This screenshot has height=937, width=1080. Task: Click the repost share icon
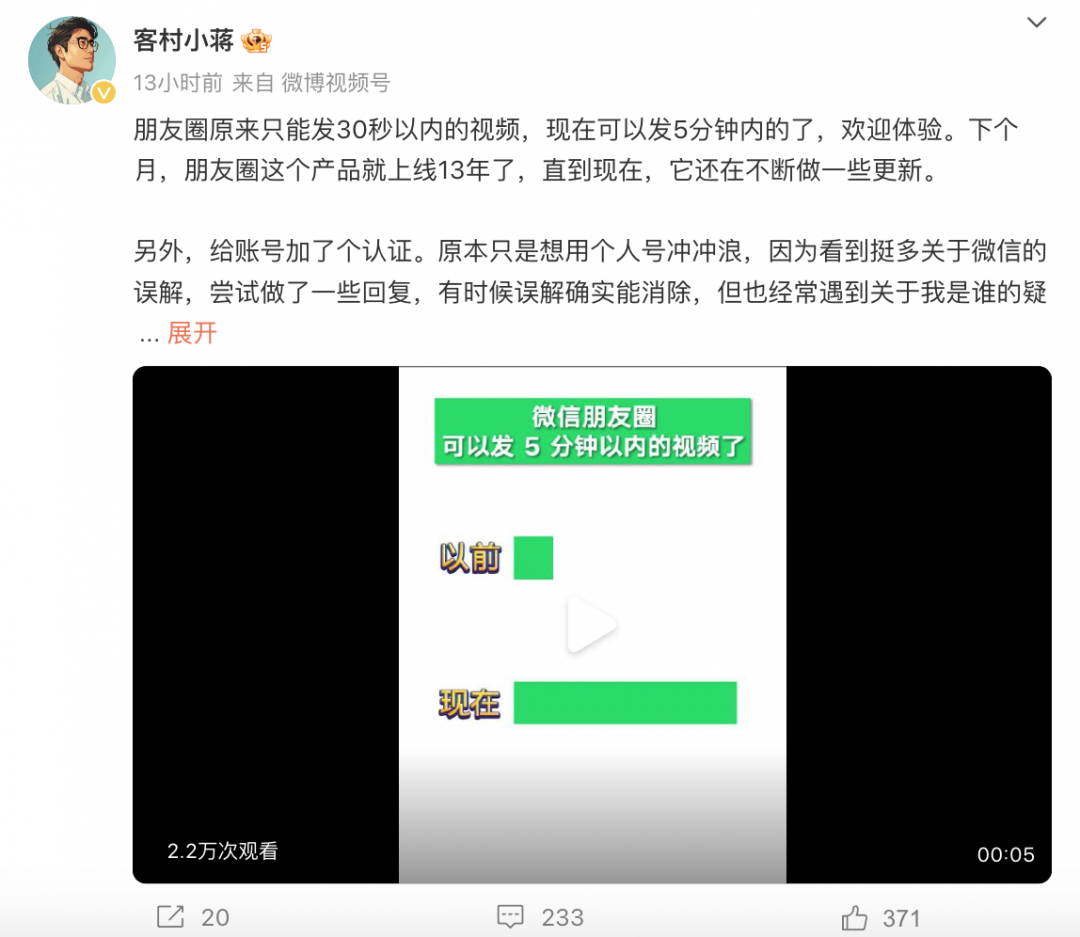tap(170, 917)
